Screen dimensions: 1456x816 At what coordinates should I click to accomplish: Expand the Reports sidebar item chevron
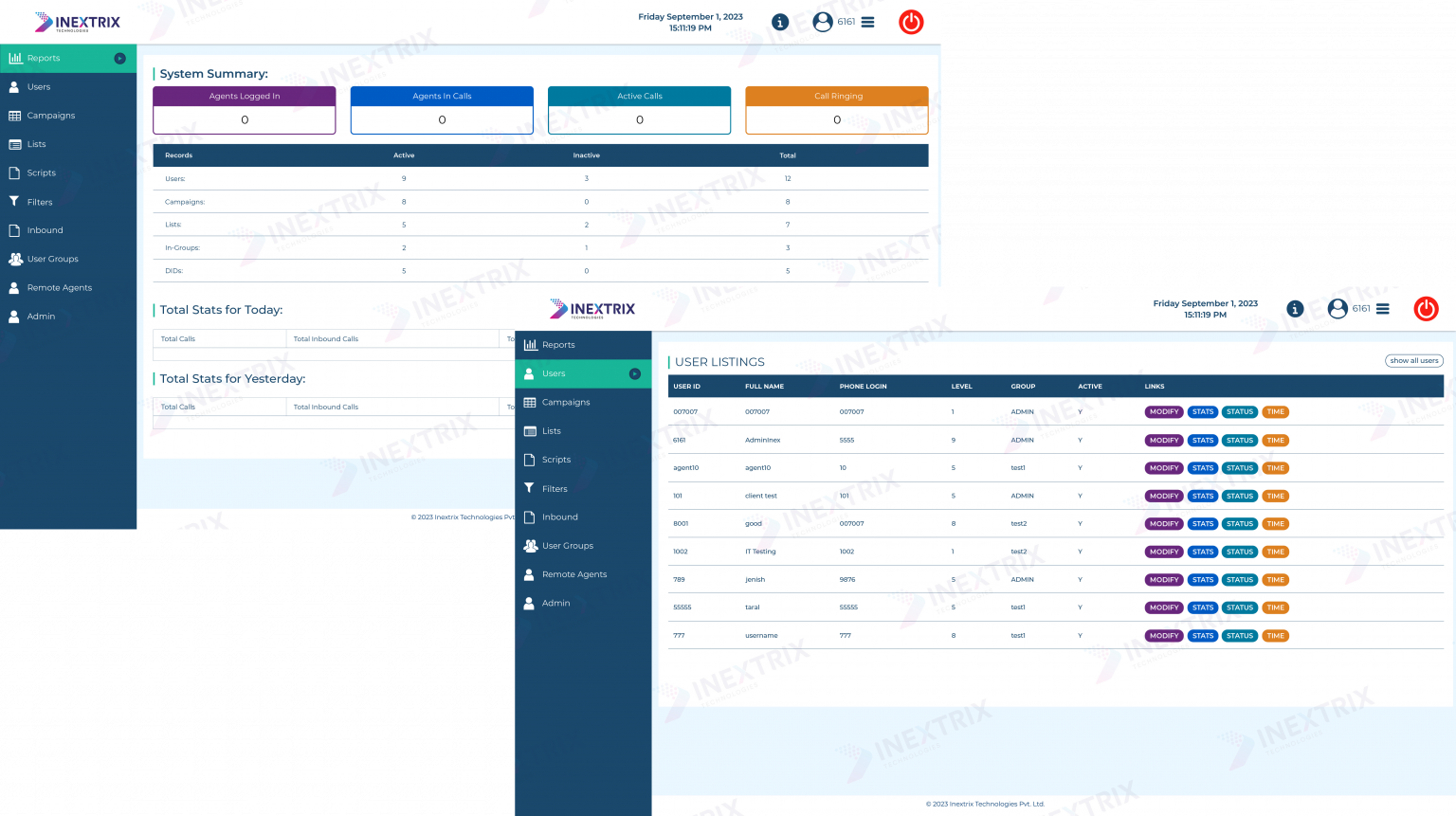pyautogui.click(x=119, y=58)
